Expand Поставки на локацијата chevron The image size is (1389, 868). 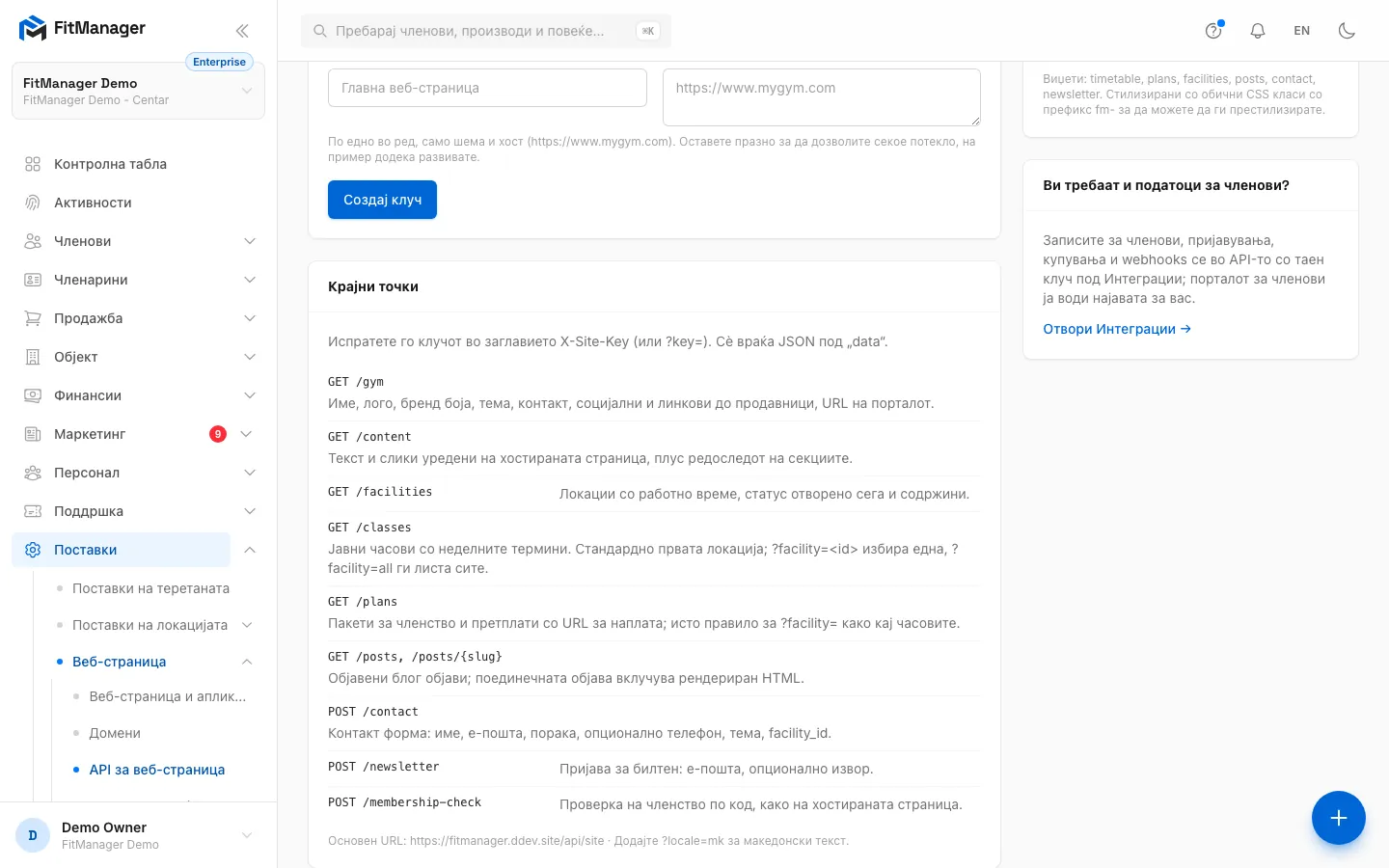click(247, 625)
